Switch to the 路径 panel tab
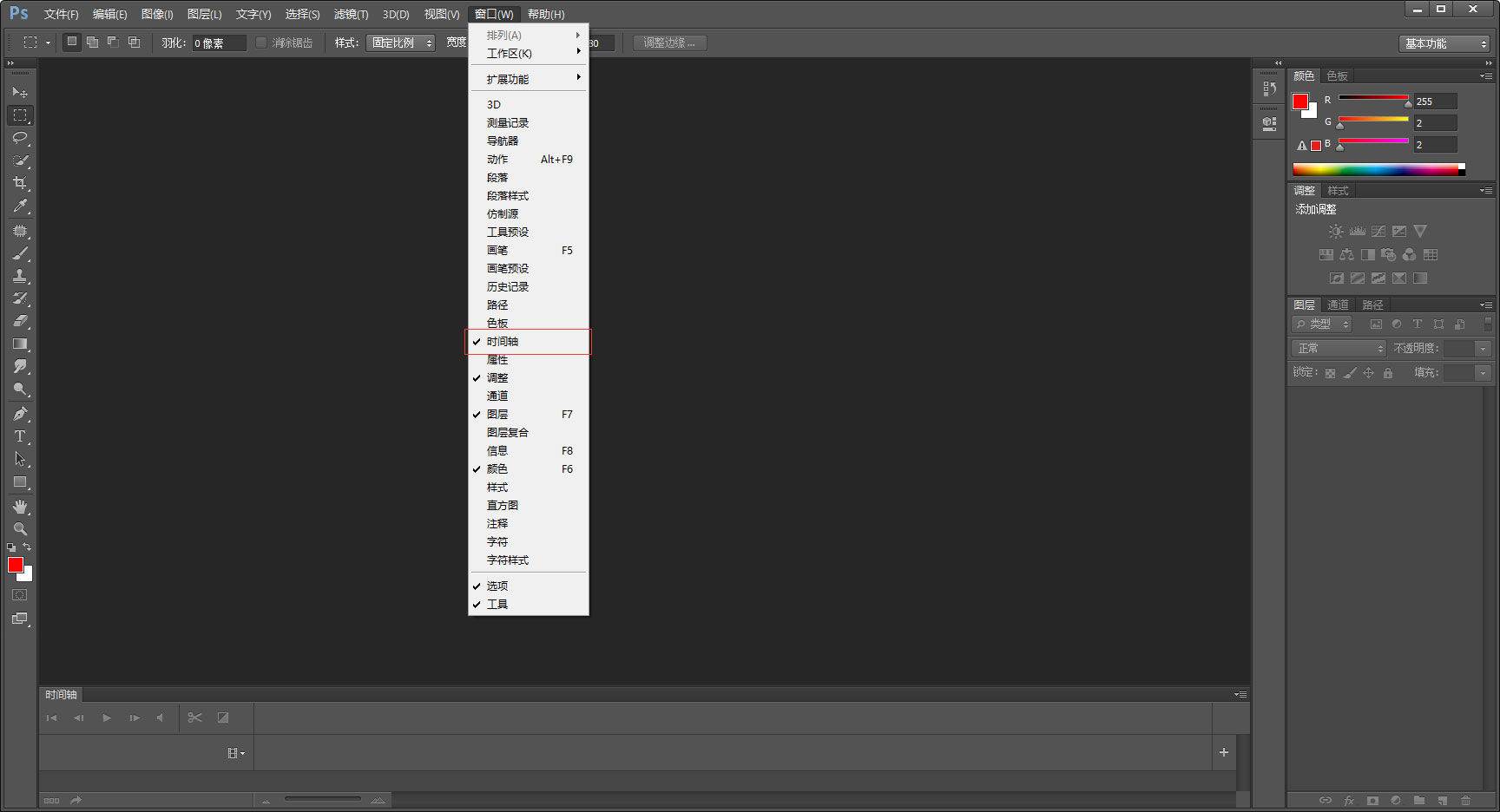 1372,305
